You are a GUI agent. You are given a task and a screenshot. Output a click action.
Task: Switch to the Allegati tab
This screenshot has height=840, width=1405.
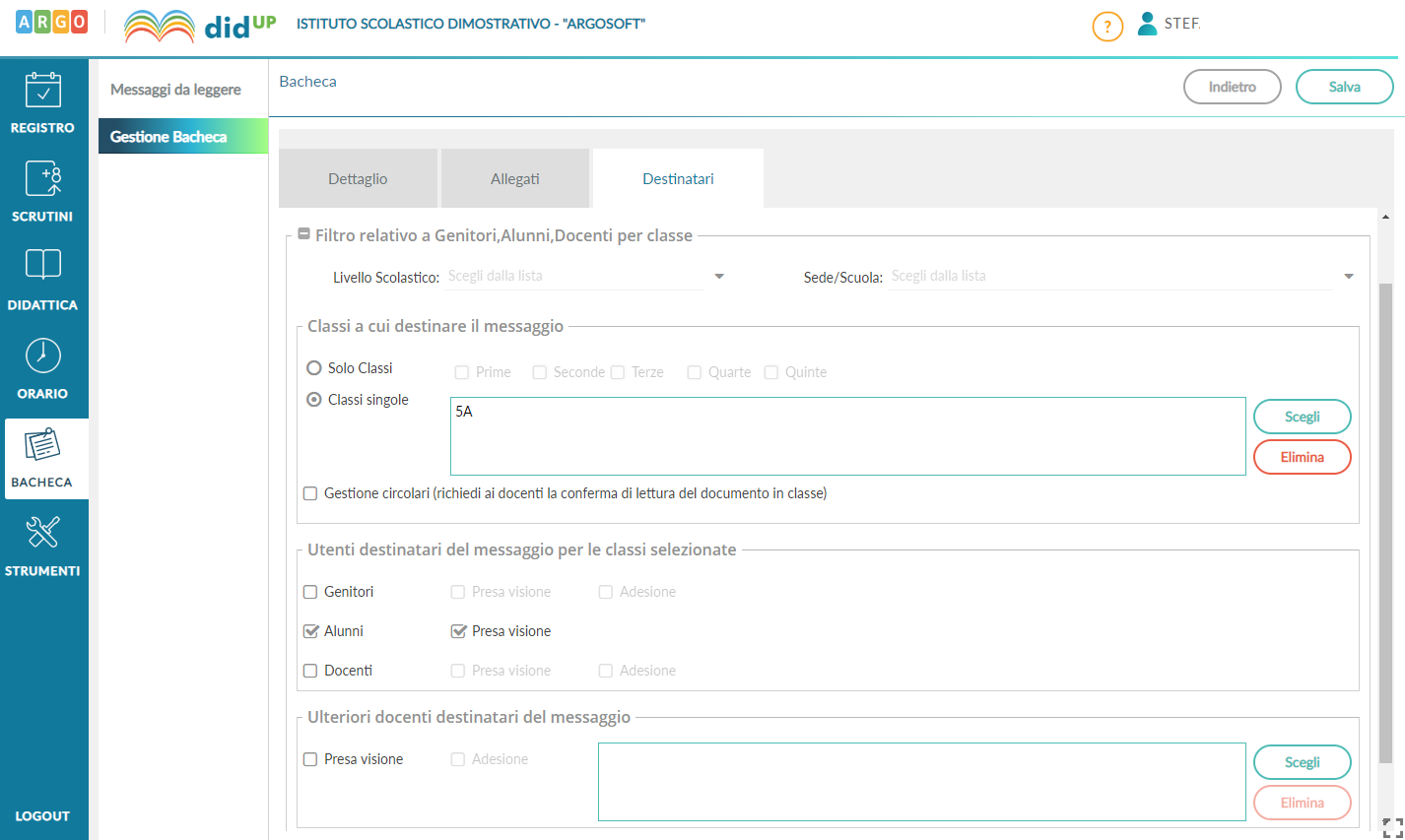pyautogui.click(x=515, y=178)
